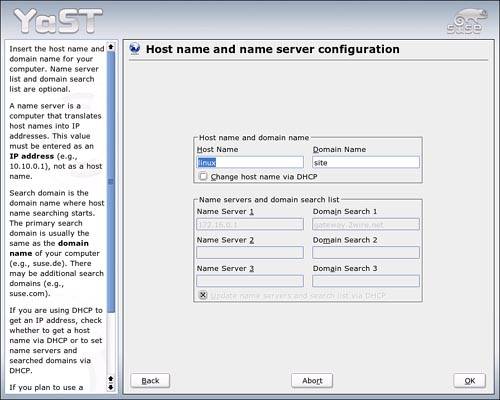
Task: Click the Name Server 1 field
Action: [250, 224]
